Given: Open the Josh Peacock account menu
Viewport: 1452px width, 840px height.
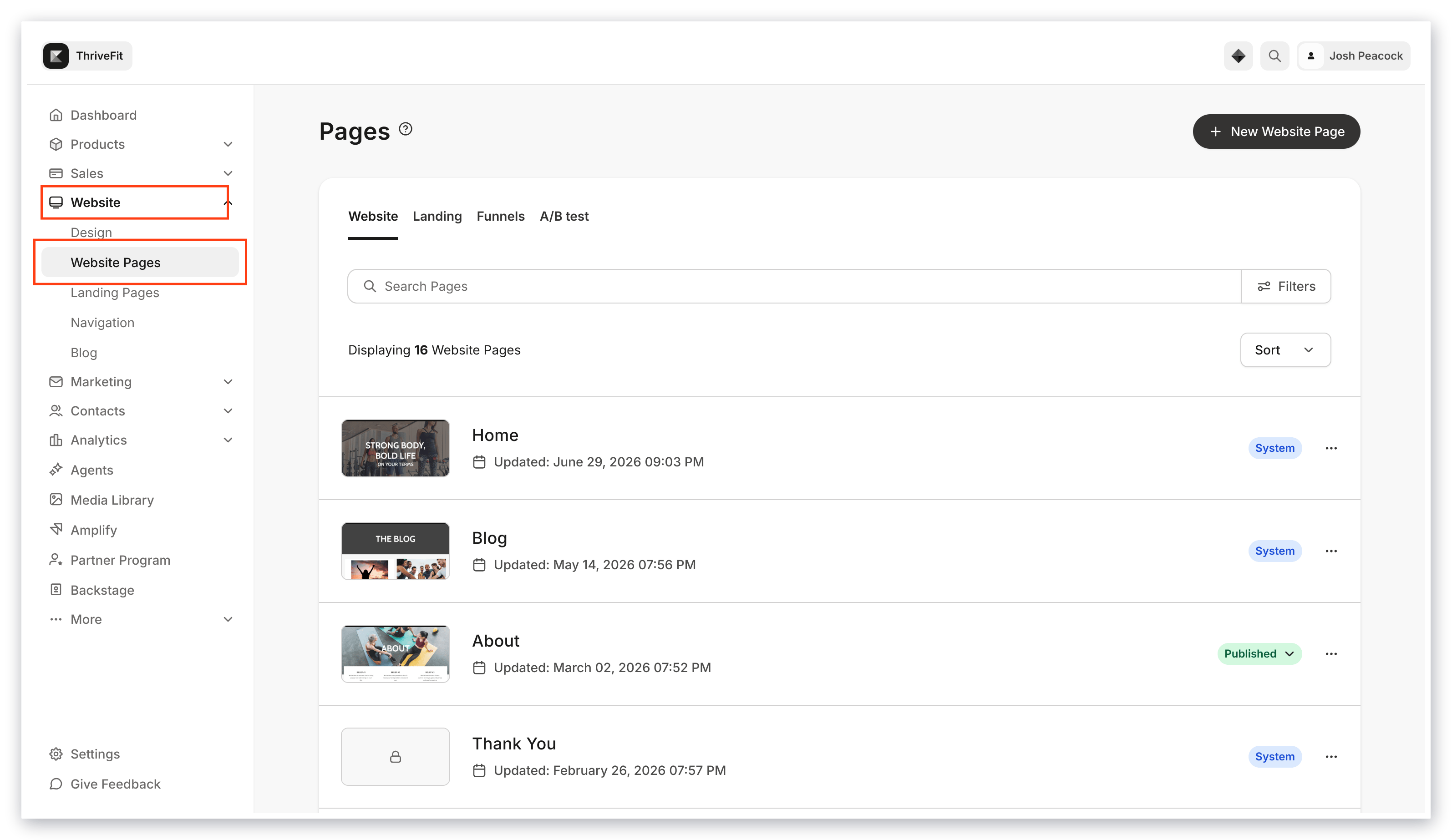Looking at the screenshot, I should [x=1354, y=56].
